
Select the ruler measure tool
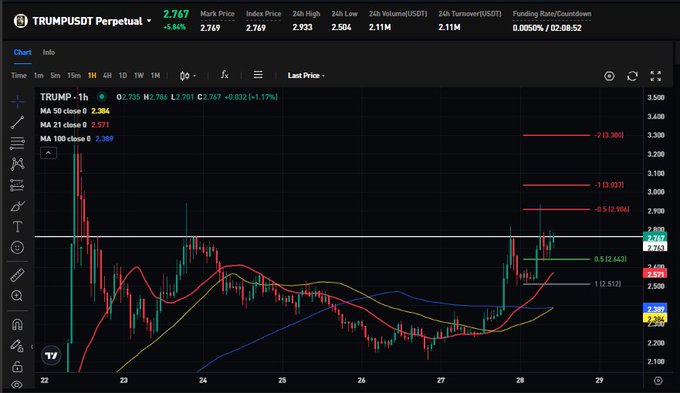pos(17,275)
